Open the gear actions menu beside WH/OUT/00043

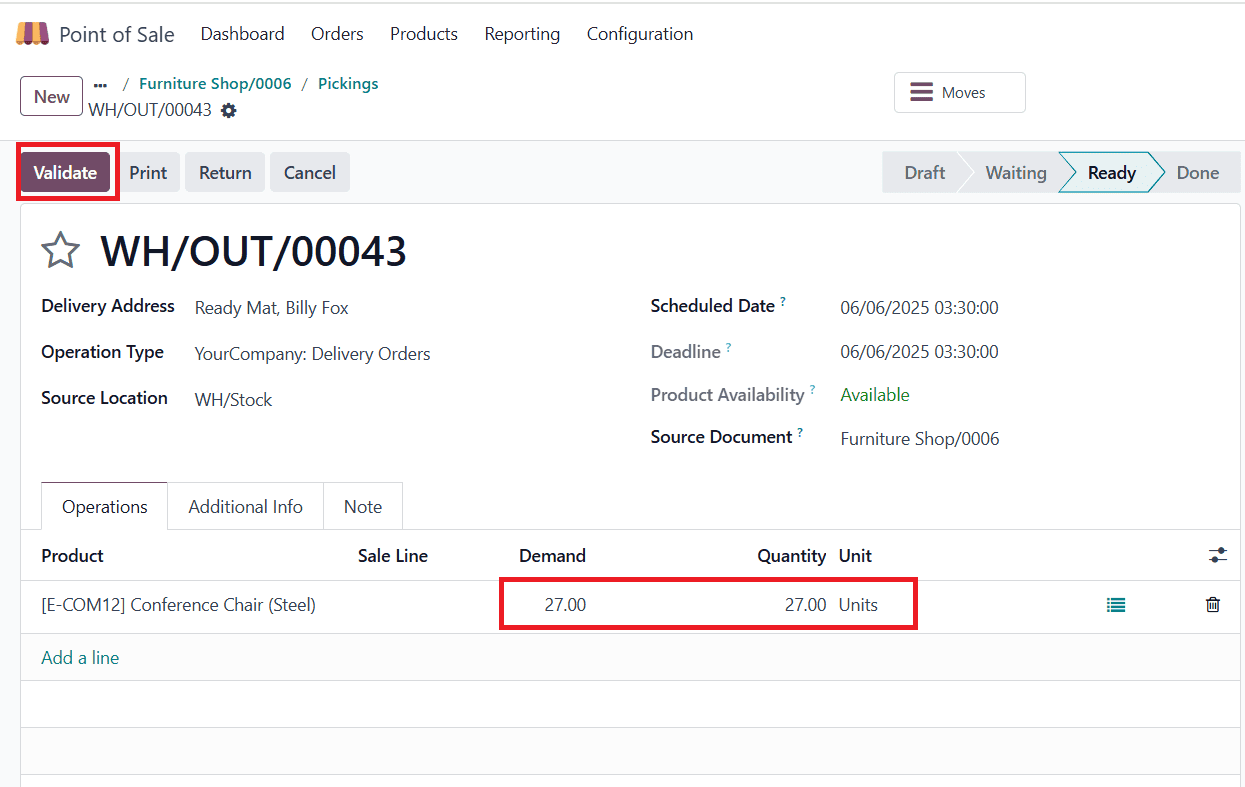228,110
